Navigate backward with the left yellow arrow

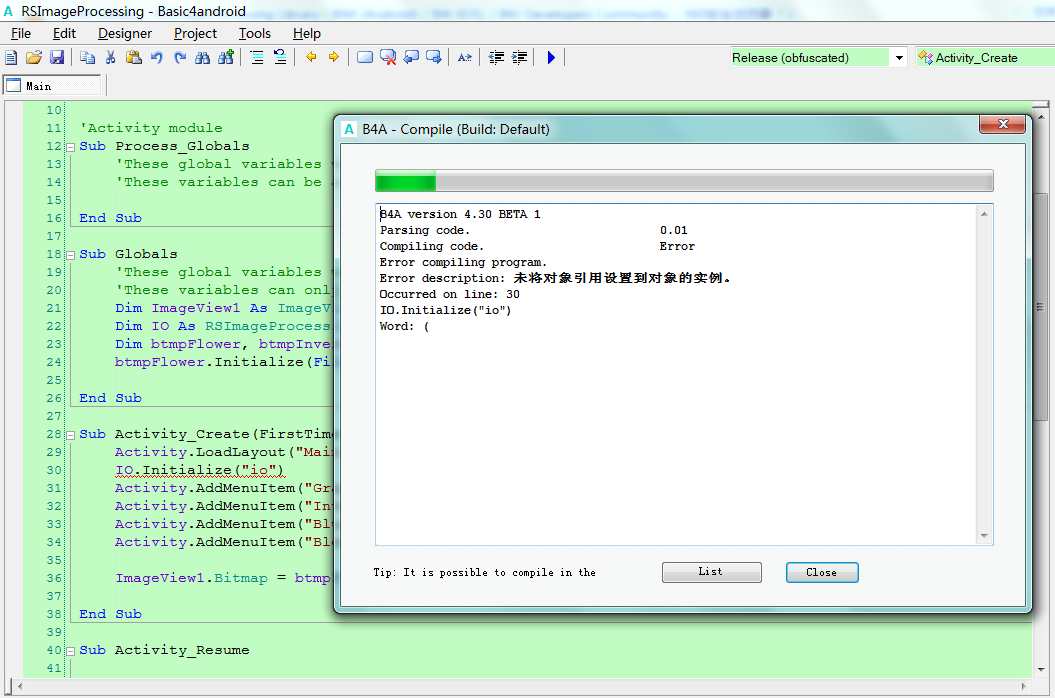click(311, 58)
